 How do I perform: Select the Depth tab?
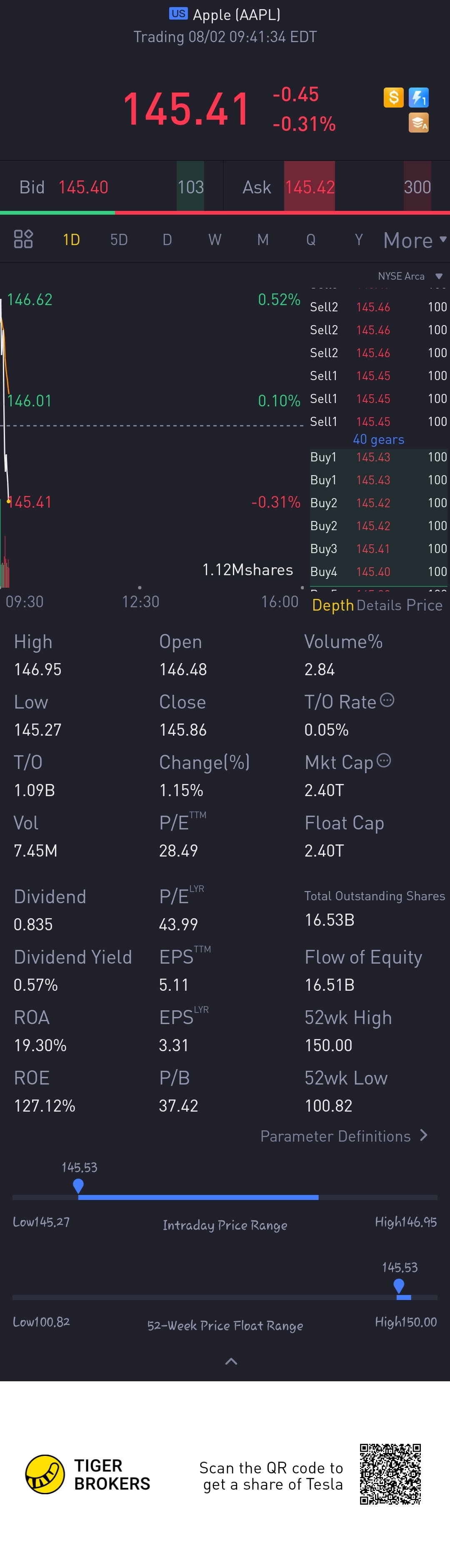(332, 605)
